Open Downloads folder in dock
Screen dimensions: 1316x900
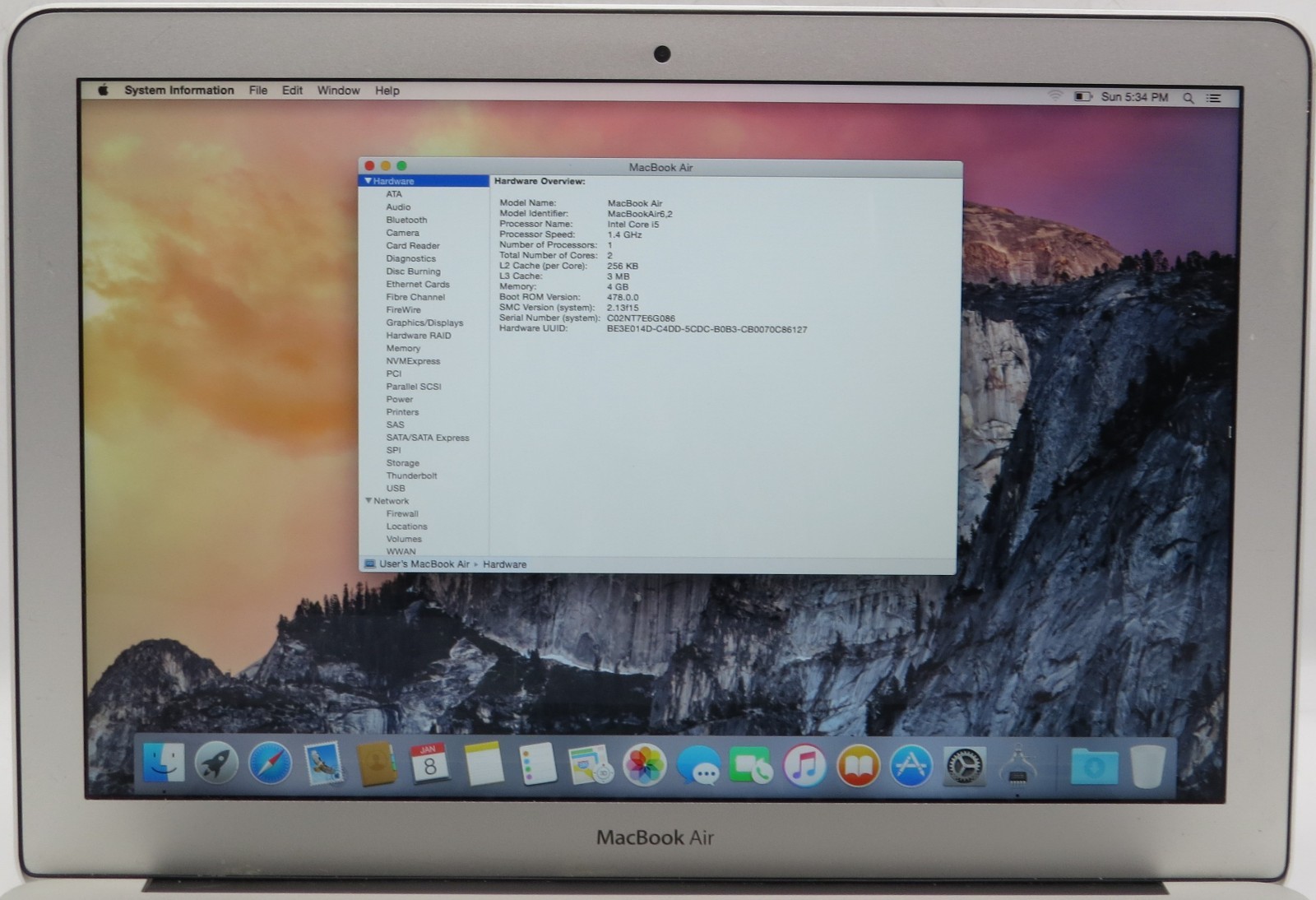(1094, 767)
